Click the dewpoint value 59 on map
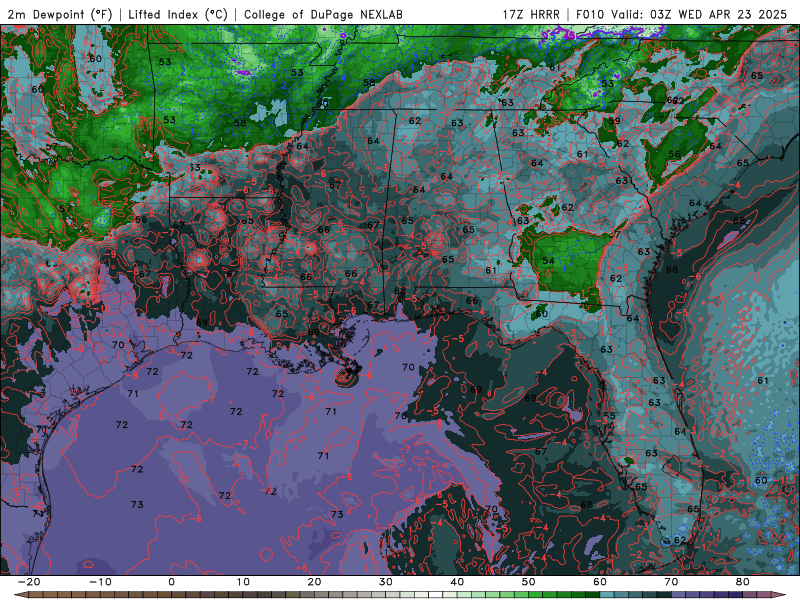 pyautogui.click(x=614, y=121)
